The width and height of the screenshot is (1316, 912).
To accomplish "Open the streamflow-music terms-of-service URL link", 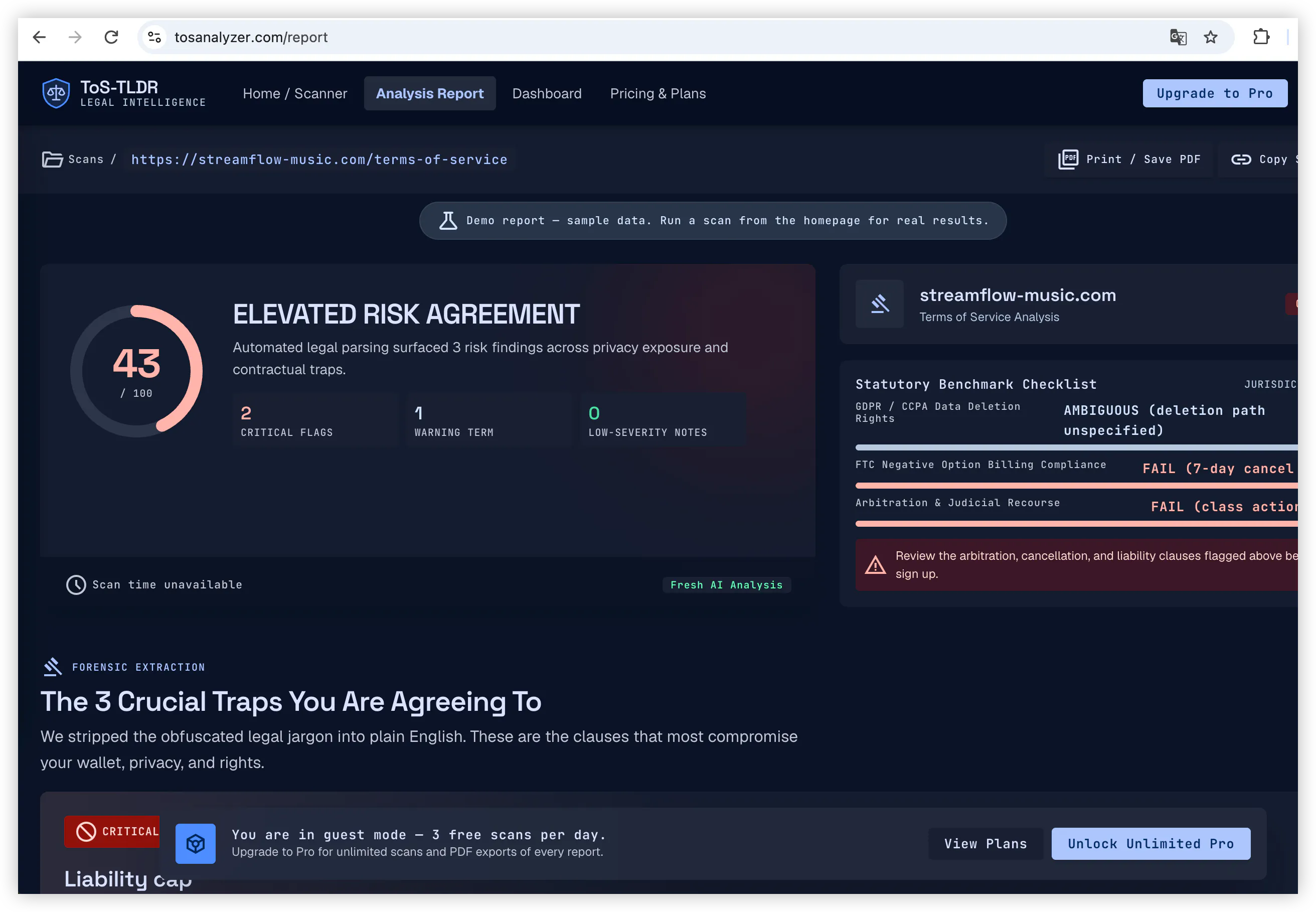I will coord(319,160).
